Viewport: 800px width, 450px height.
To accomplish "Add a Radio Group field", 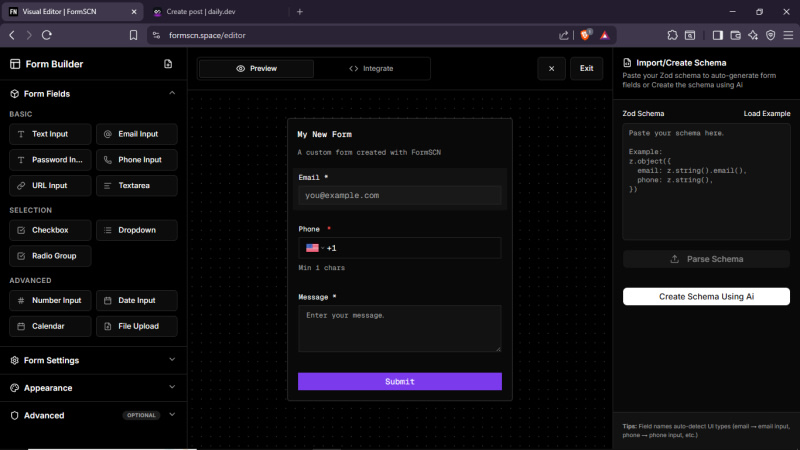I will [50, 256].
